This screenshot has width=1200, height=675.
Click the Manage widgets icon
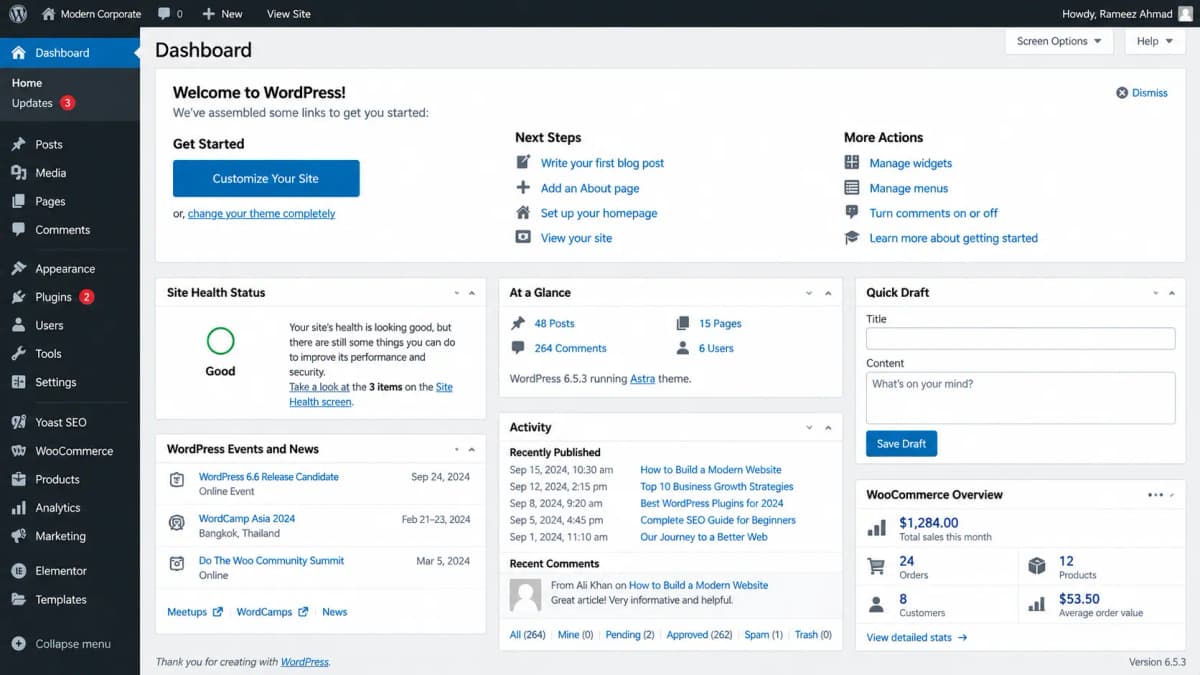click(x=852, y=162)
